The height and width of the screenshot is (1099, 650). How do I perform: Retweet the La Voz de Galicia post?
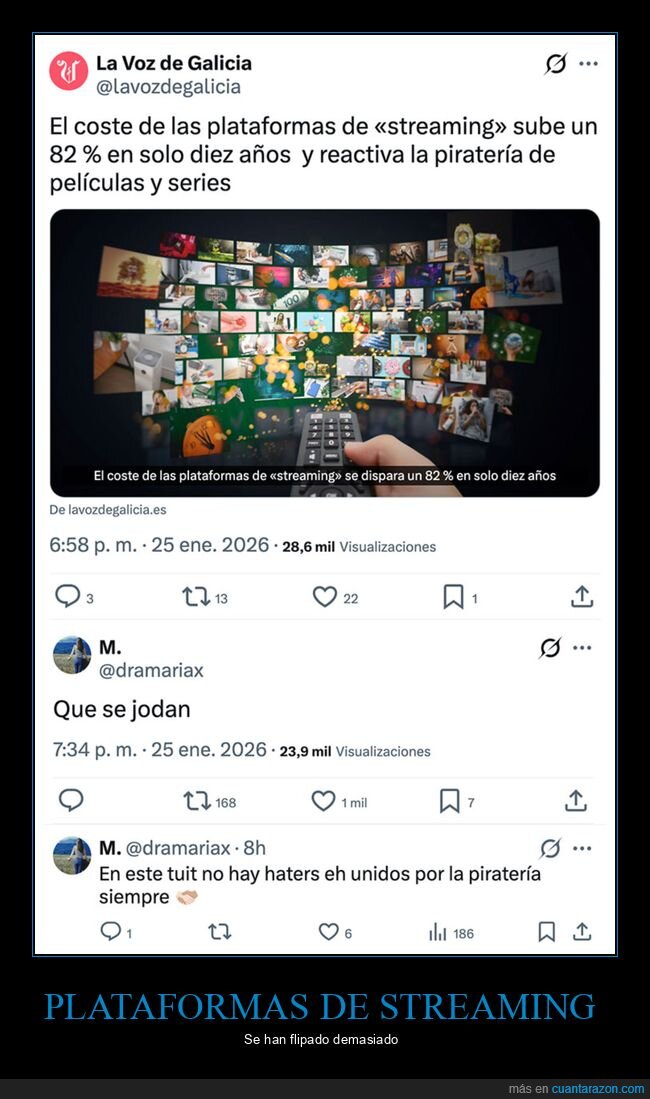pos(196,597)
